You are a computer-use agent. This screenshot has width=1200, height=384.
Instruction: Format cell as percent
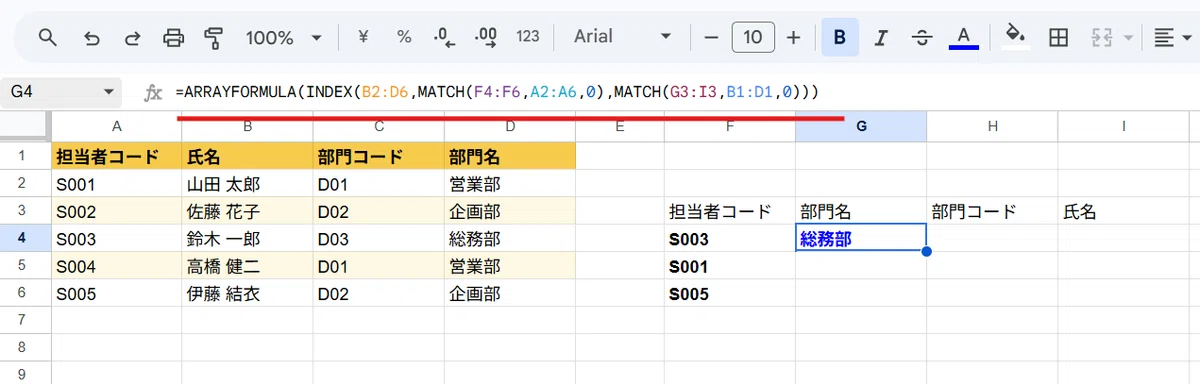coord(404,37)
